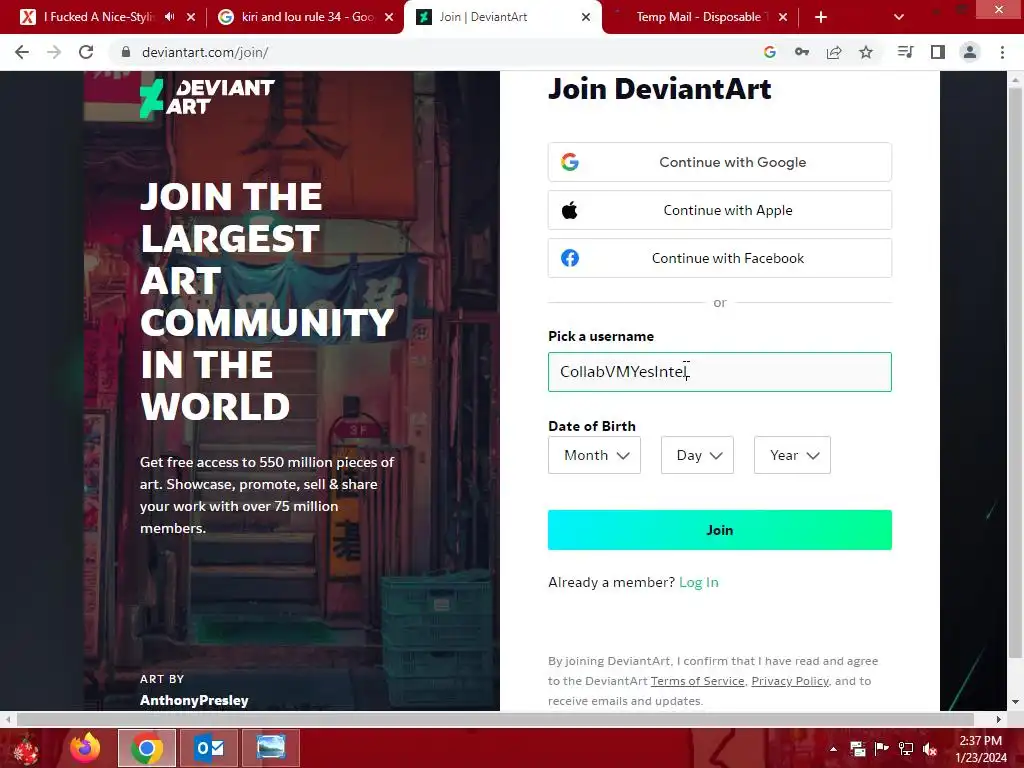The width and height of the screenshot is (1024, 768).
Task: Open the AnthonyPresley artist link
Action: pyautogui.click(x=194, y=700)
